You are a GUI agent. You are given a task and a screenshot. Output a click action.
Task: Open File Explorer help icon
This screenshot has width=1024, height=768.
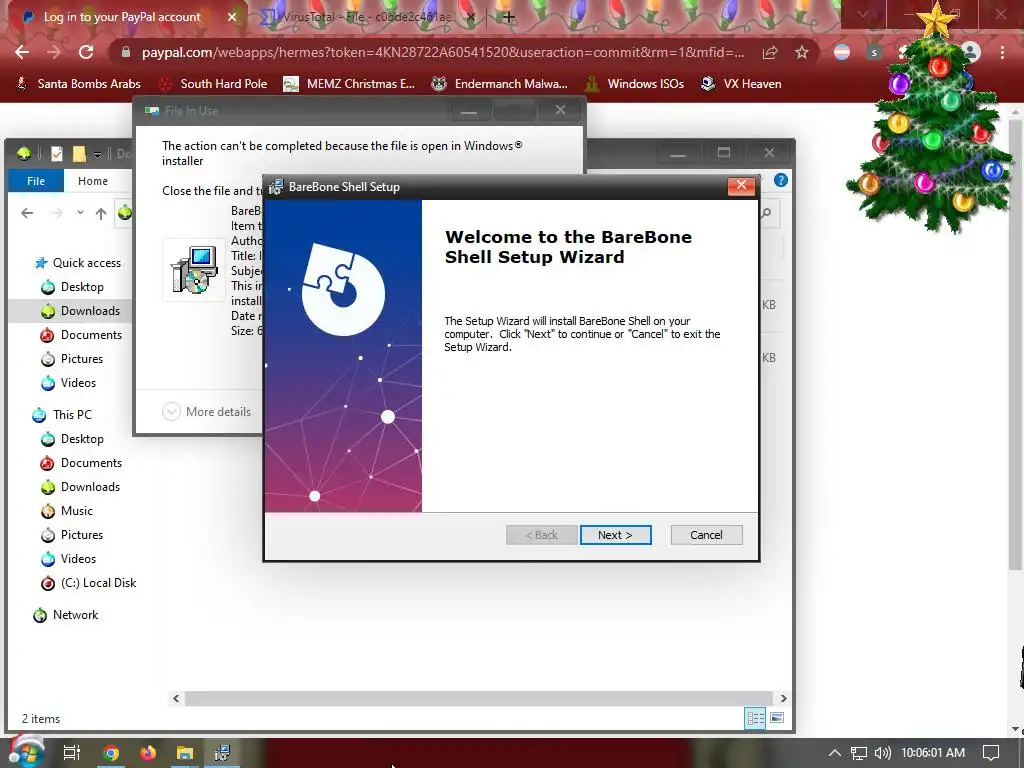click(780, 180)
